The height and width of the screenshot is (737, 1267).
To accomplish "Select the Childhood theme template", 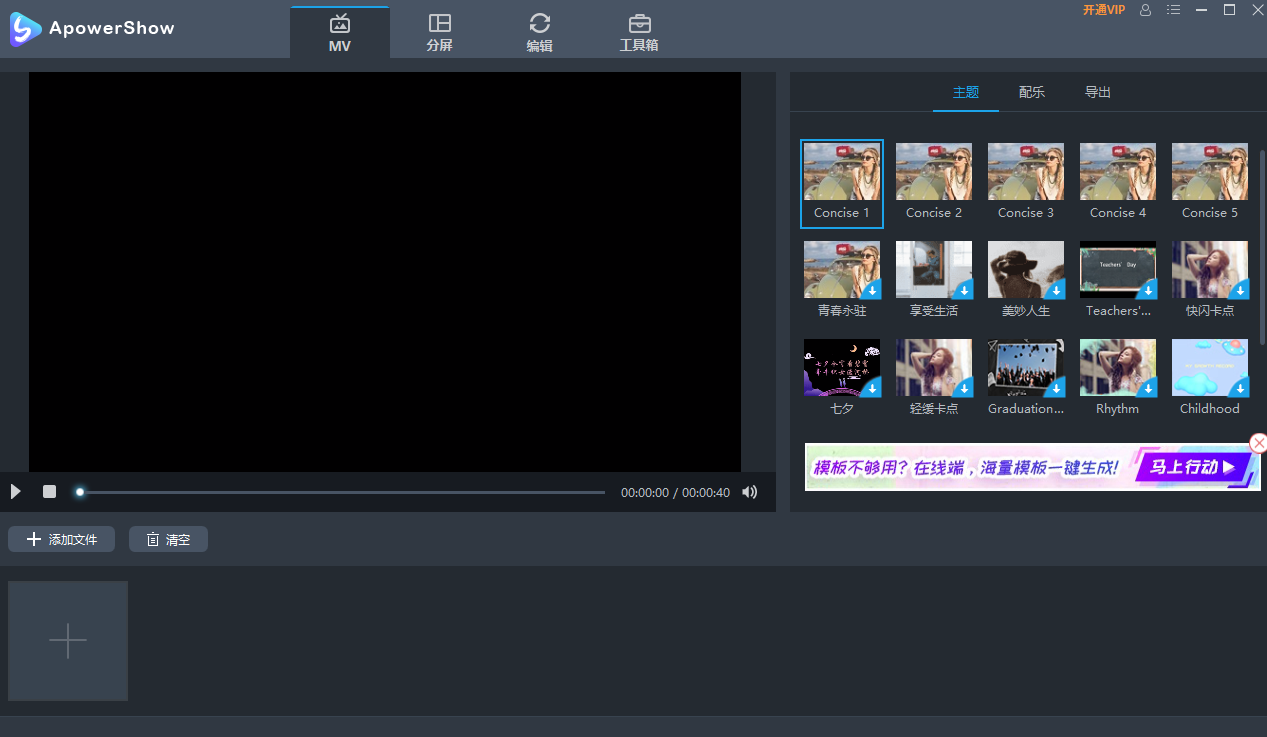I will pyautogui.click(x=1209, y=368).
